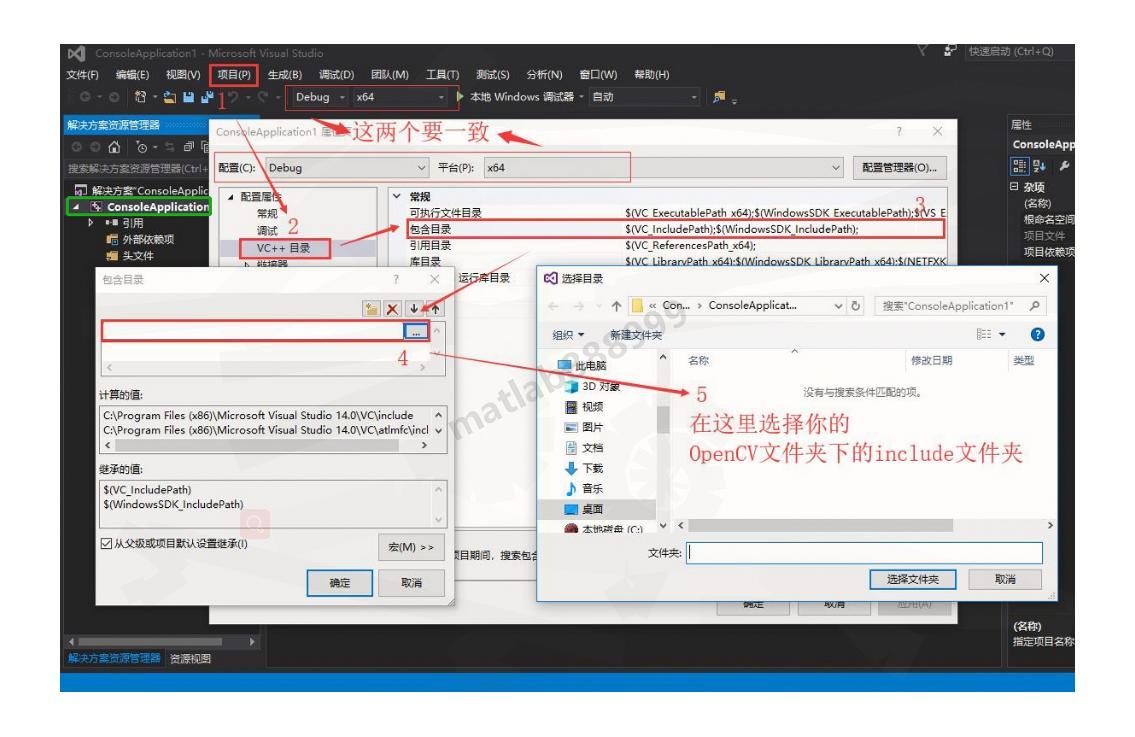Click the up arrow in 选择目录 dialog
Screen dimensions: 1135x737
point(616,306)
